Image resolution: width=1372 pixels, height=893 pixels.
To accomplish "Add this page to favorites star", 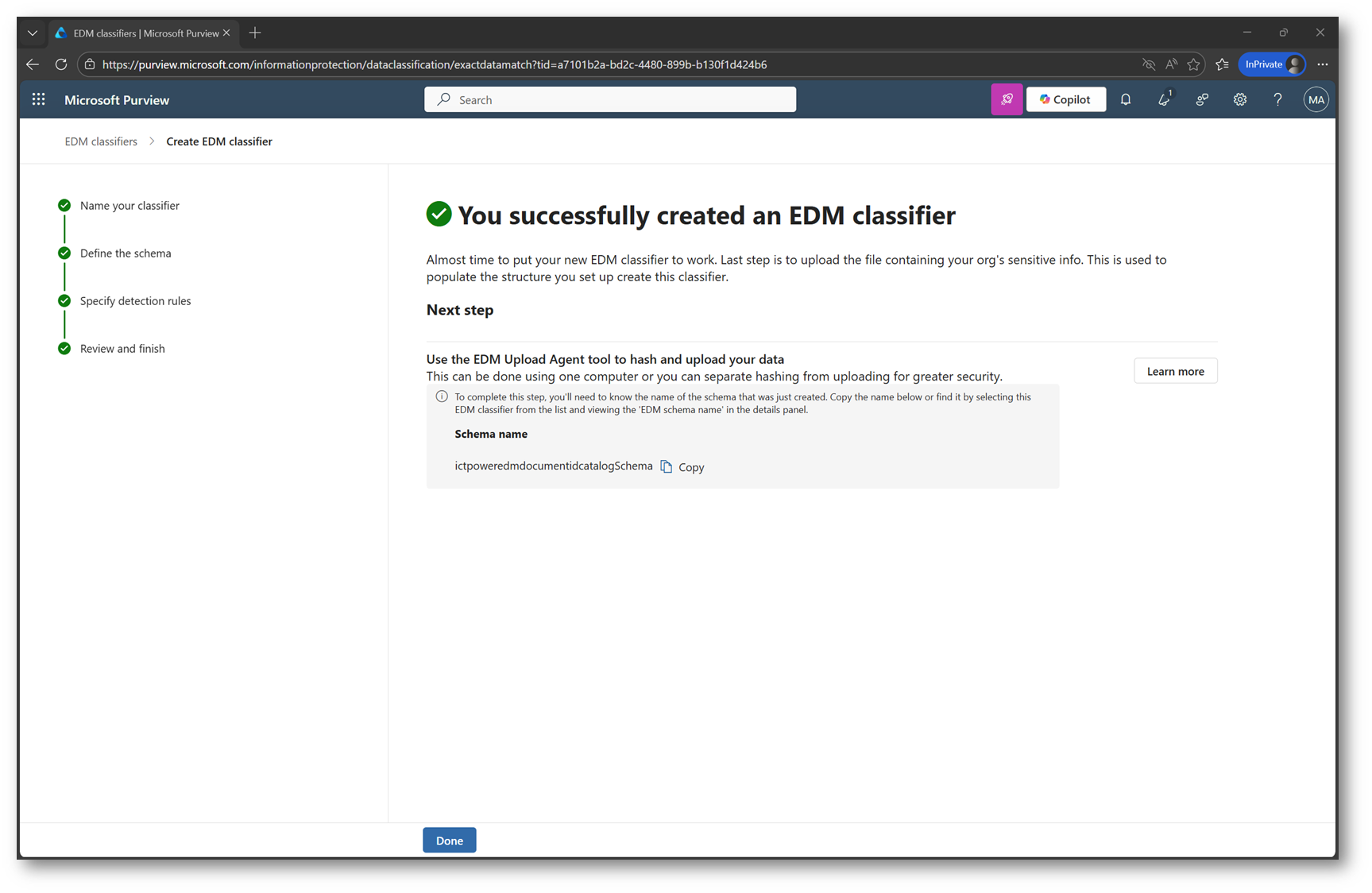I will 1193,64.
